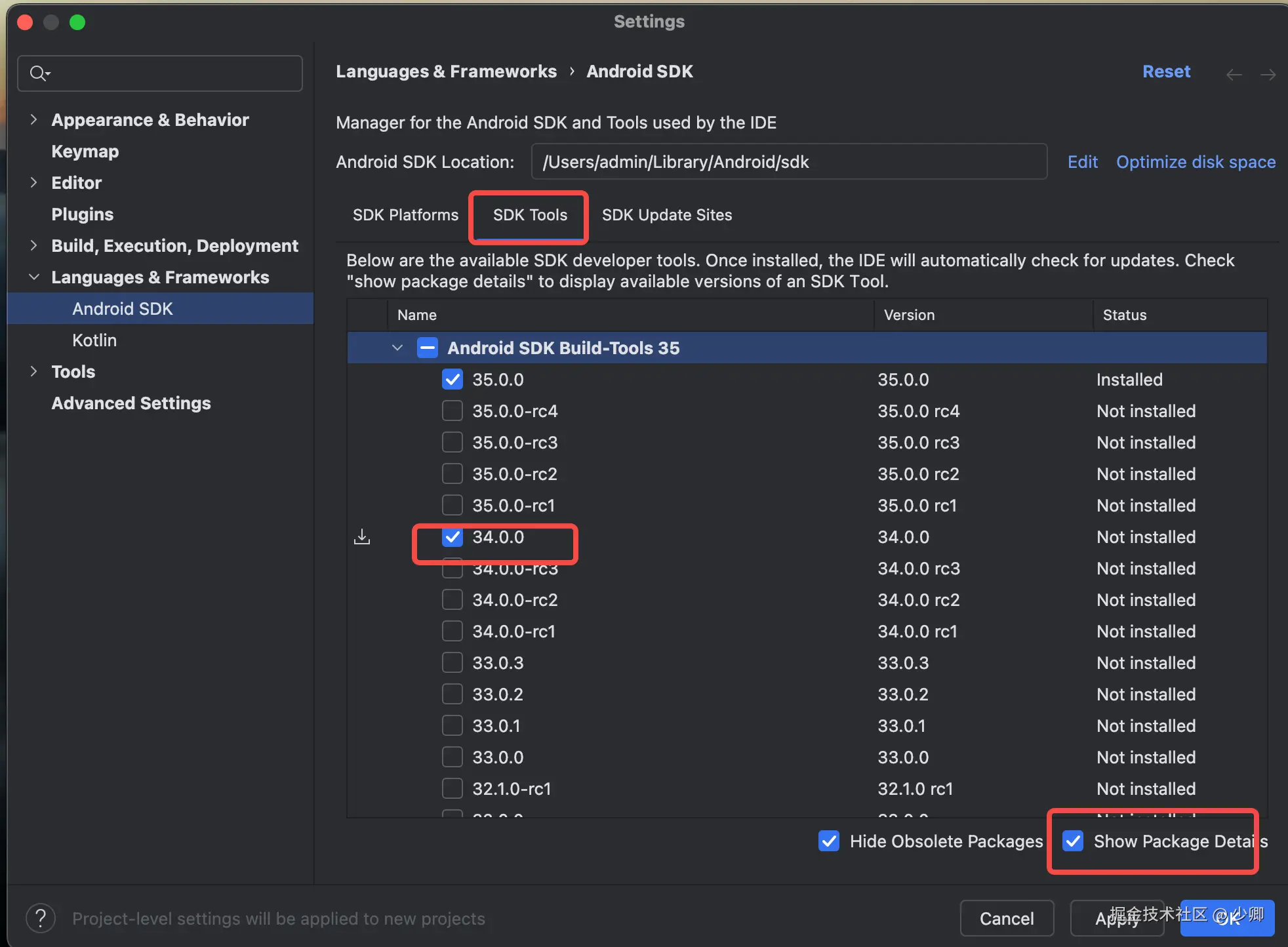Screen dimensions: 1288x947
Task: Toggle Hide Obsolete Packages checkbox
Action: 829,841
